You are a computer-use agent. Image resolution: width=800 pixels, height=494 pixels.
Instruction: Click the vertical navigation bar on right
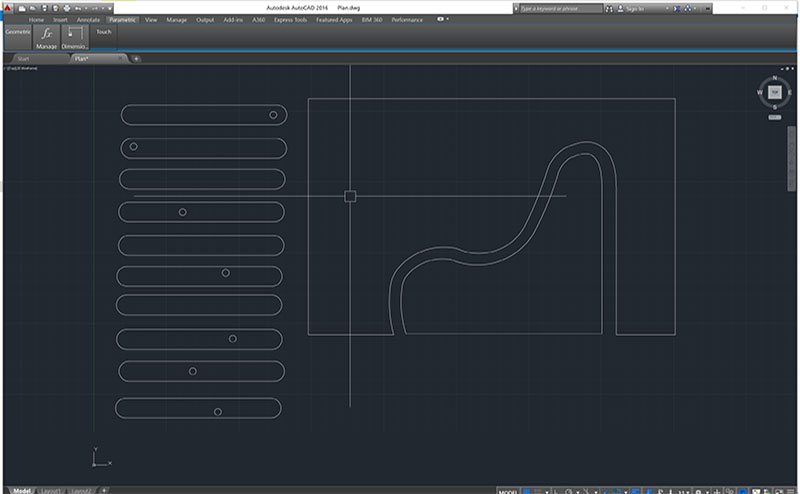(791, 158)
